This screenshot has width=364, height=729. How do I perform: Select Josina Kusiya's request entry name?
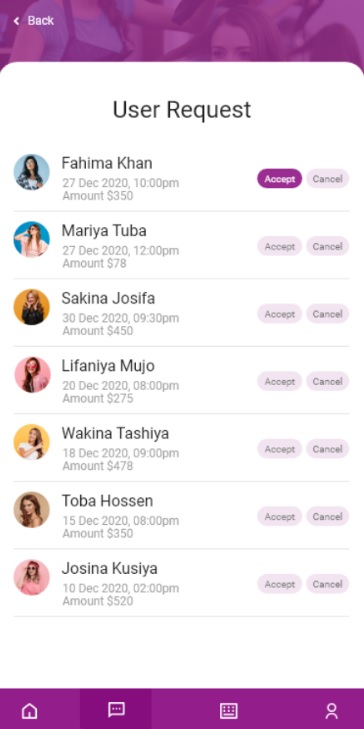pyautogui.click(x=110, y=569)
